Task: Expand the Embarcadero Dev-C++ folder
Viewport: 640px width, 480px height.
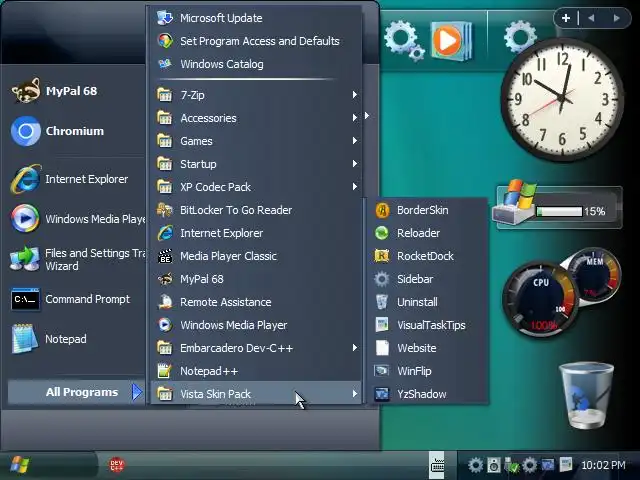Action: (256, 348)
